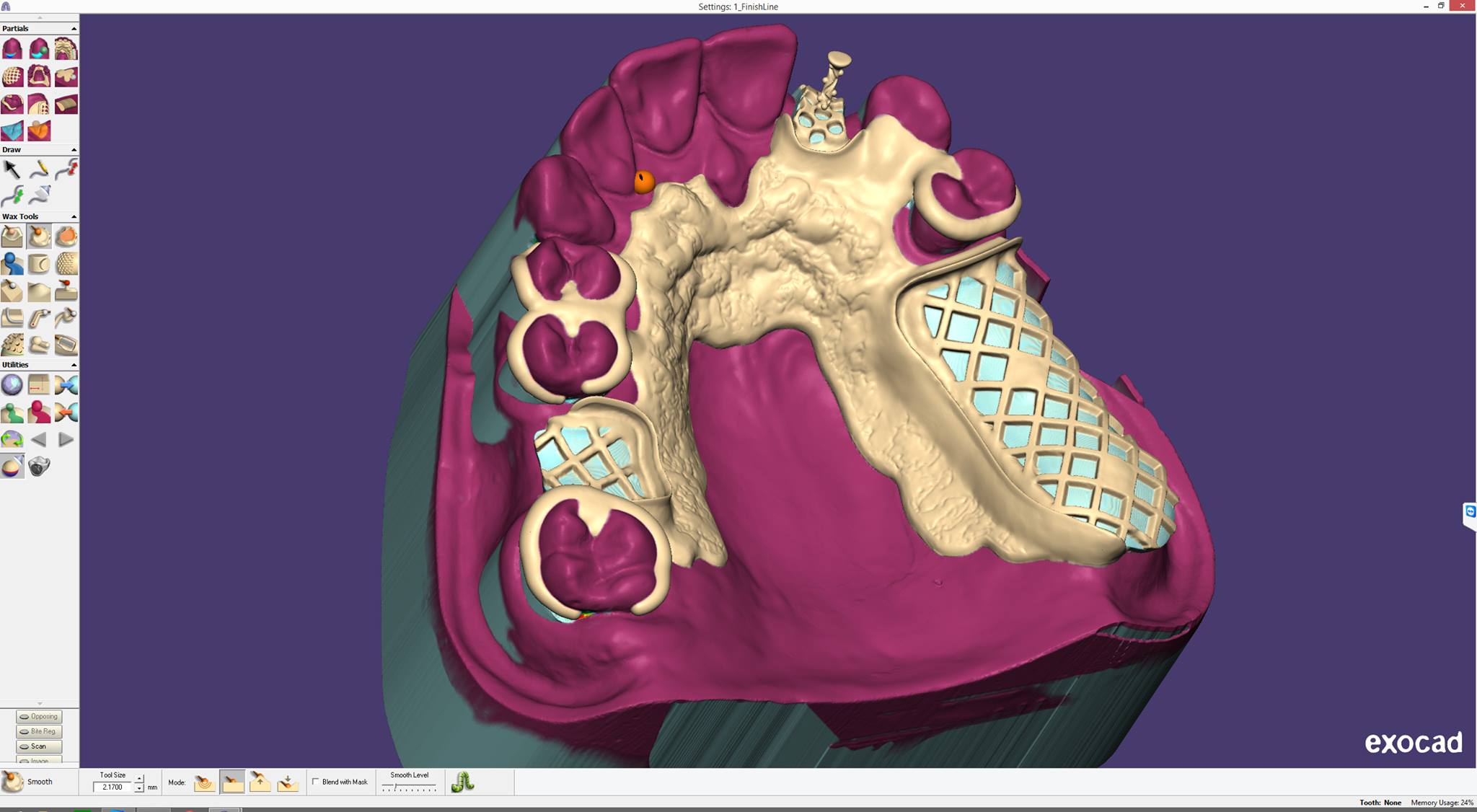Collapse the Utilities section header
This screenshot has width=1477, height=812.
(74, 366)
